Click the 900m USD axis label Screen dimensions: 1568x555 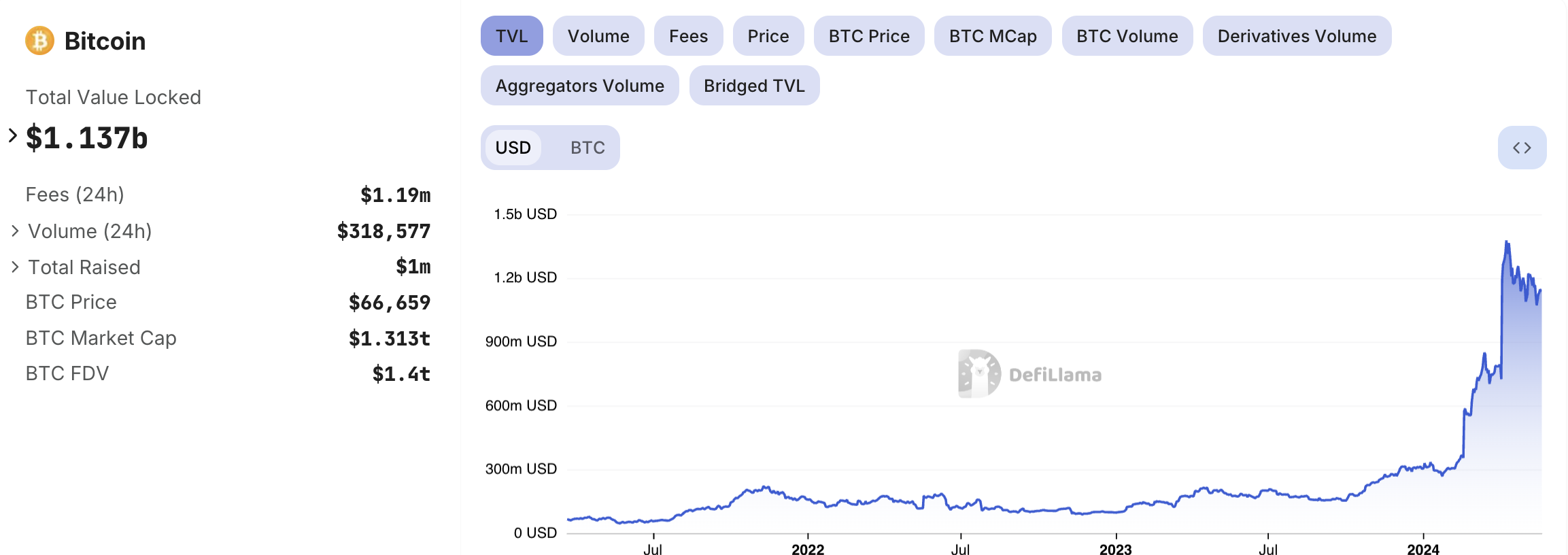(x=521, y=341)
